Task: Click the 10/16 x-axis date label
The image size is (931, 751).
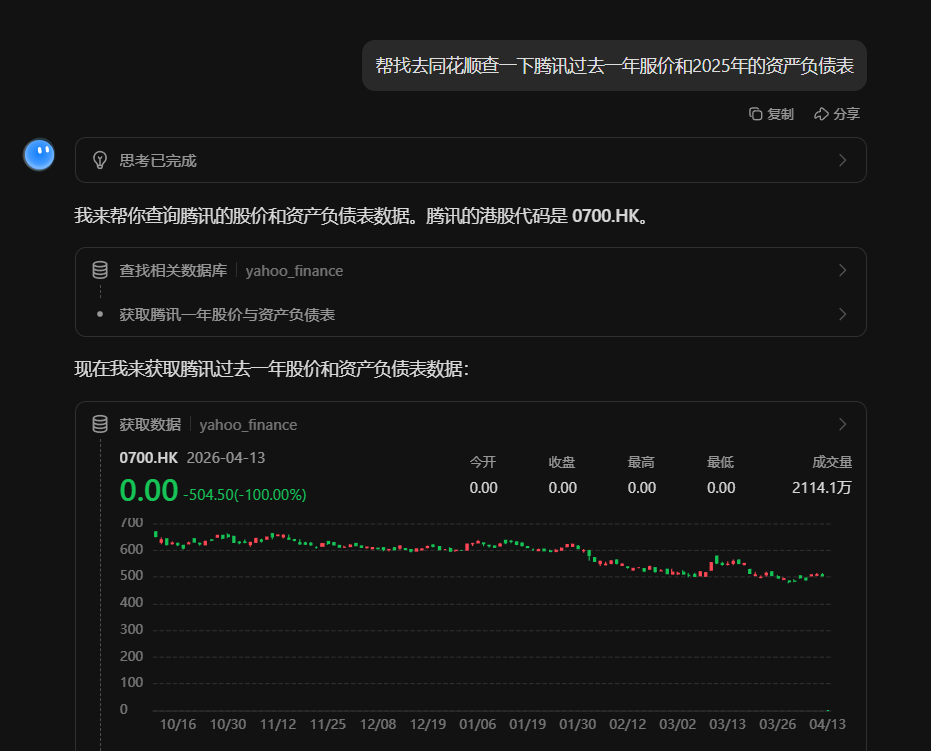Action: 178,724
